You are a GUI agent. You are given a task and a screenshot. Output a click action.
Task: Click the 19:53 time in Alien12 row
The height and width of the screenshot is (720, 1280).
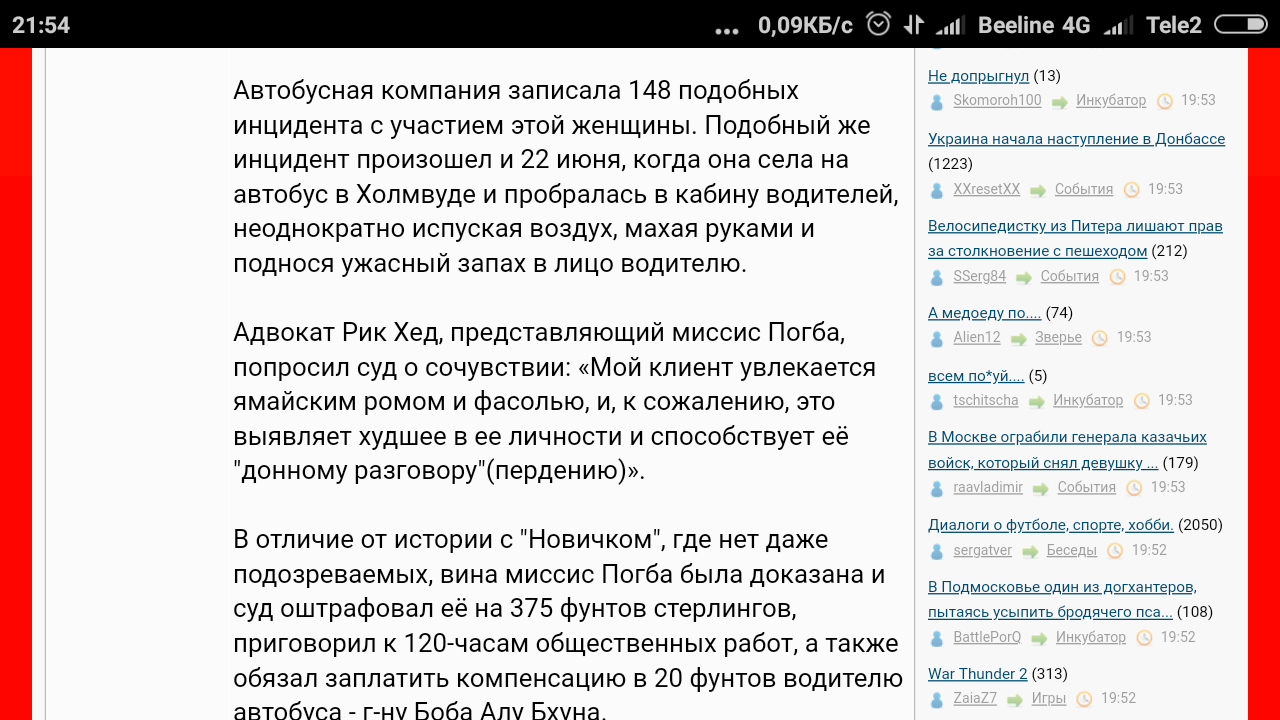(1134, 338)
